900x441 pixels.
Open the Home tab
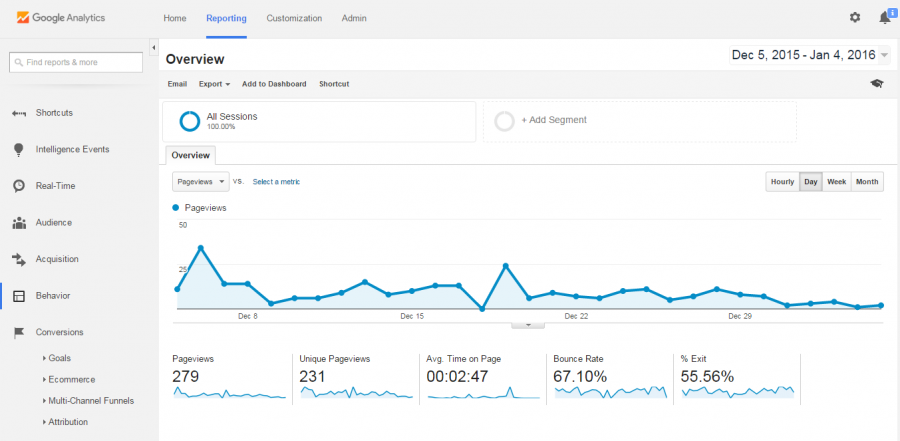[174, 18]
